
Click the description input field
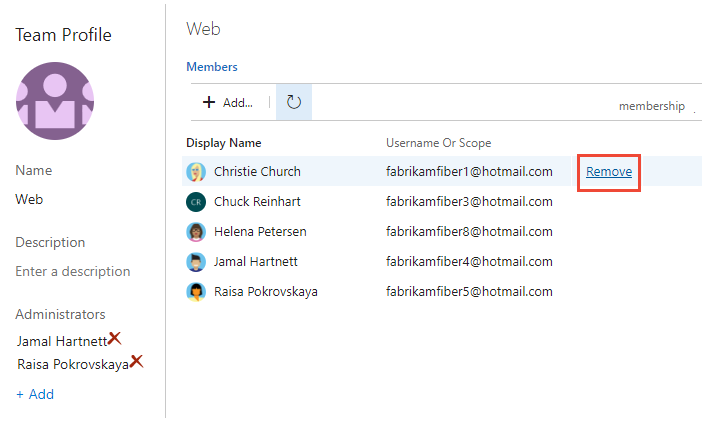point(73,271)
